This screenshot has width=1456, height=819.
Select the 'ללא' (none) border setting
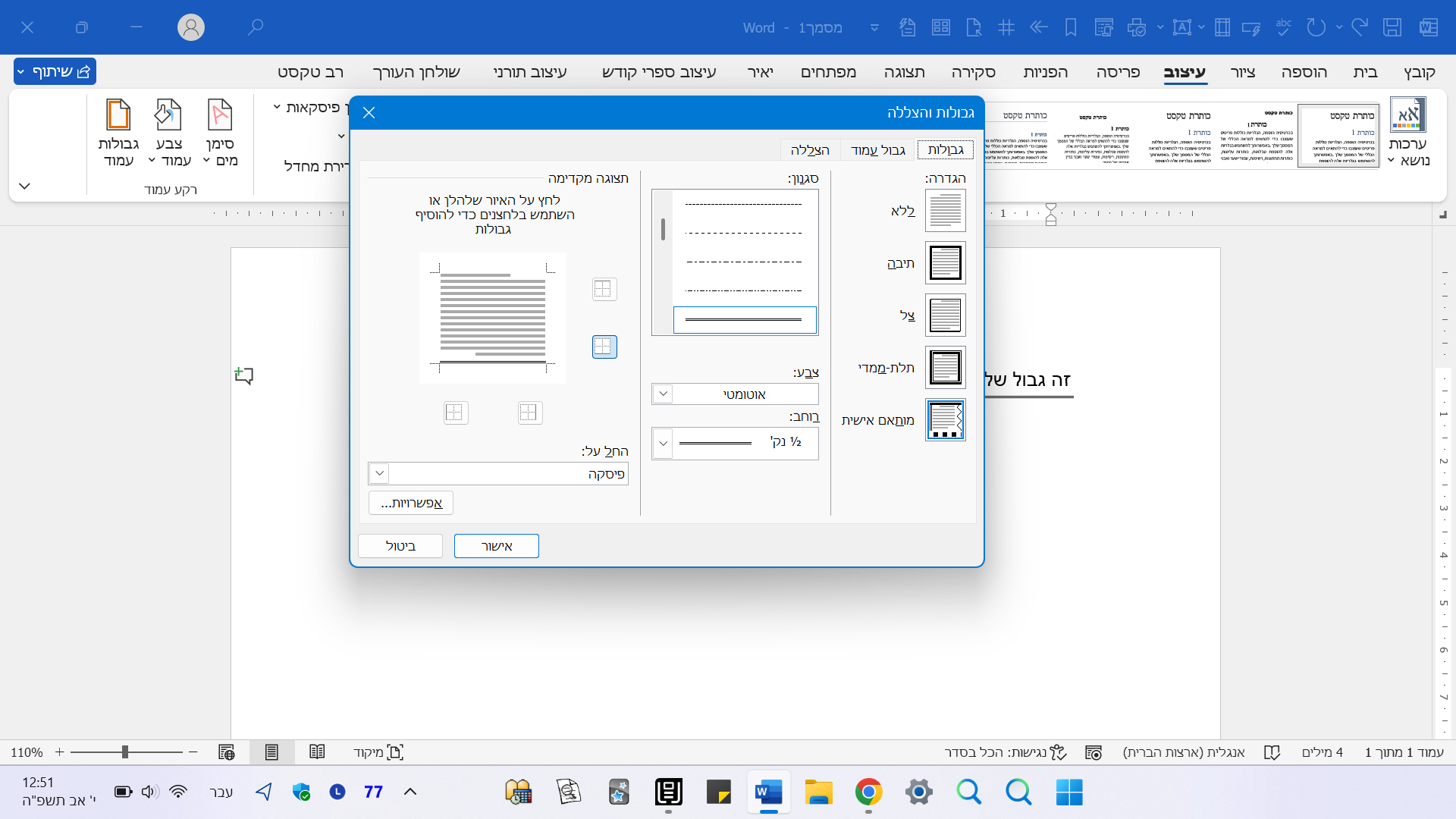(x=945, y=211)
